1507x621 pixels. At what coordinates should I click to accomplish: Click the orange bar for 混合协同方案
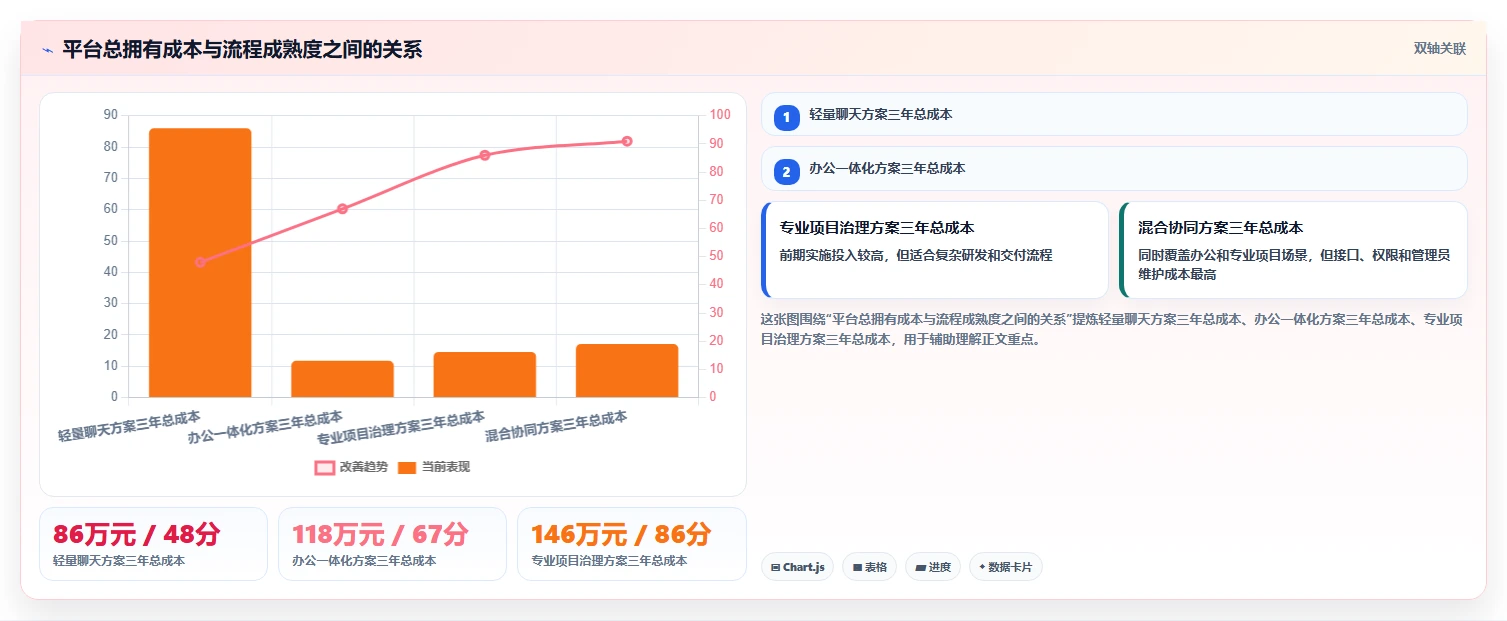pos(627,370)
